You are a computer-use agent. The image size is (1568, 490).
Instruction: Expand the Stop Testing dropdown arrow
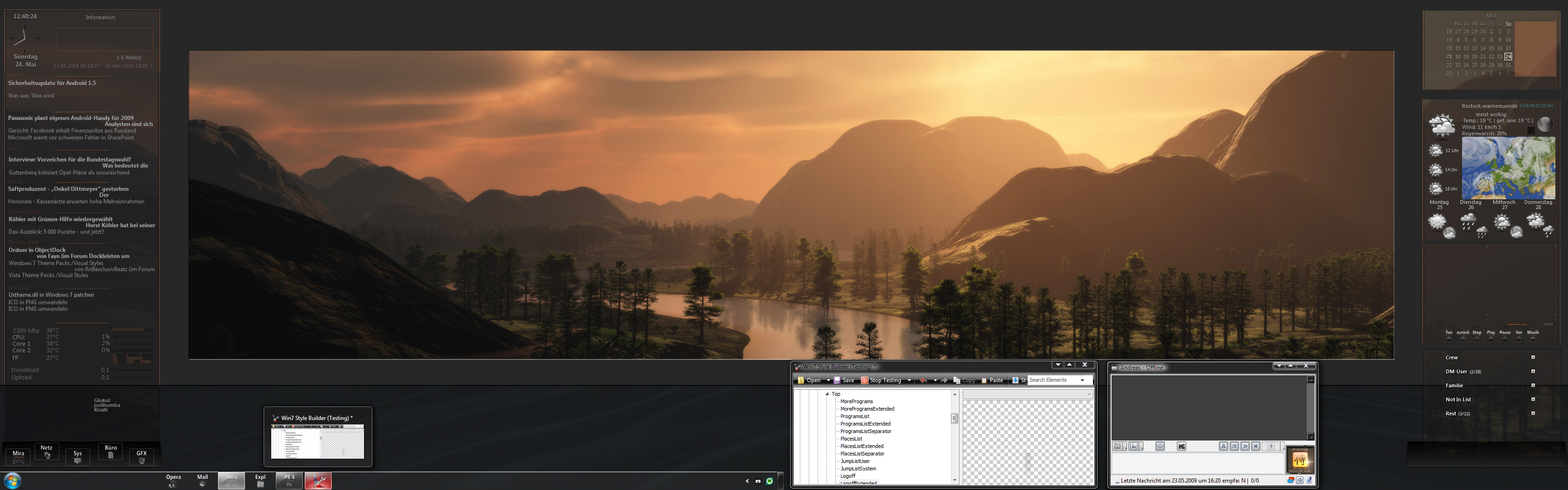[910, 380]
